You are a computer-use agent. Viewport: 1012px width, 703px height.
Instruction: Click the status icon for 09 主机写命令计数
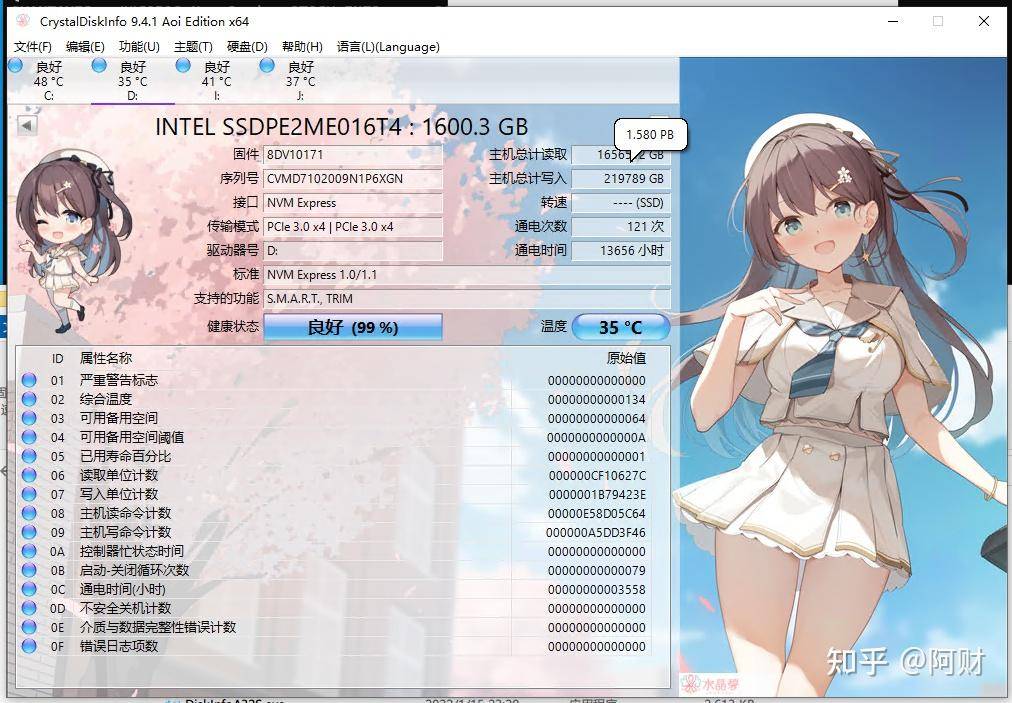pos(29,532)
